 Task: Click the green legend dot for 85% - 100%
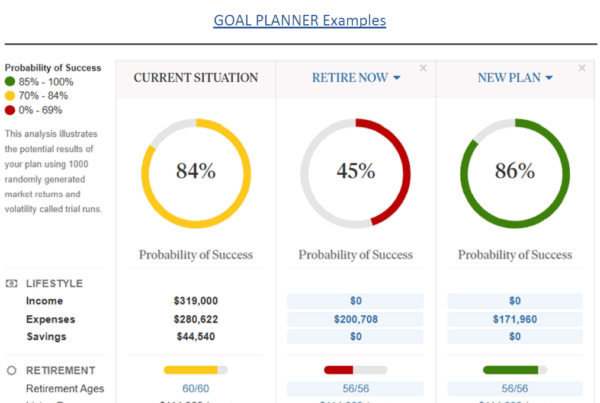click(x=10, y=82)
